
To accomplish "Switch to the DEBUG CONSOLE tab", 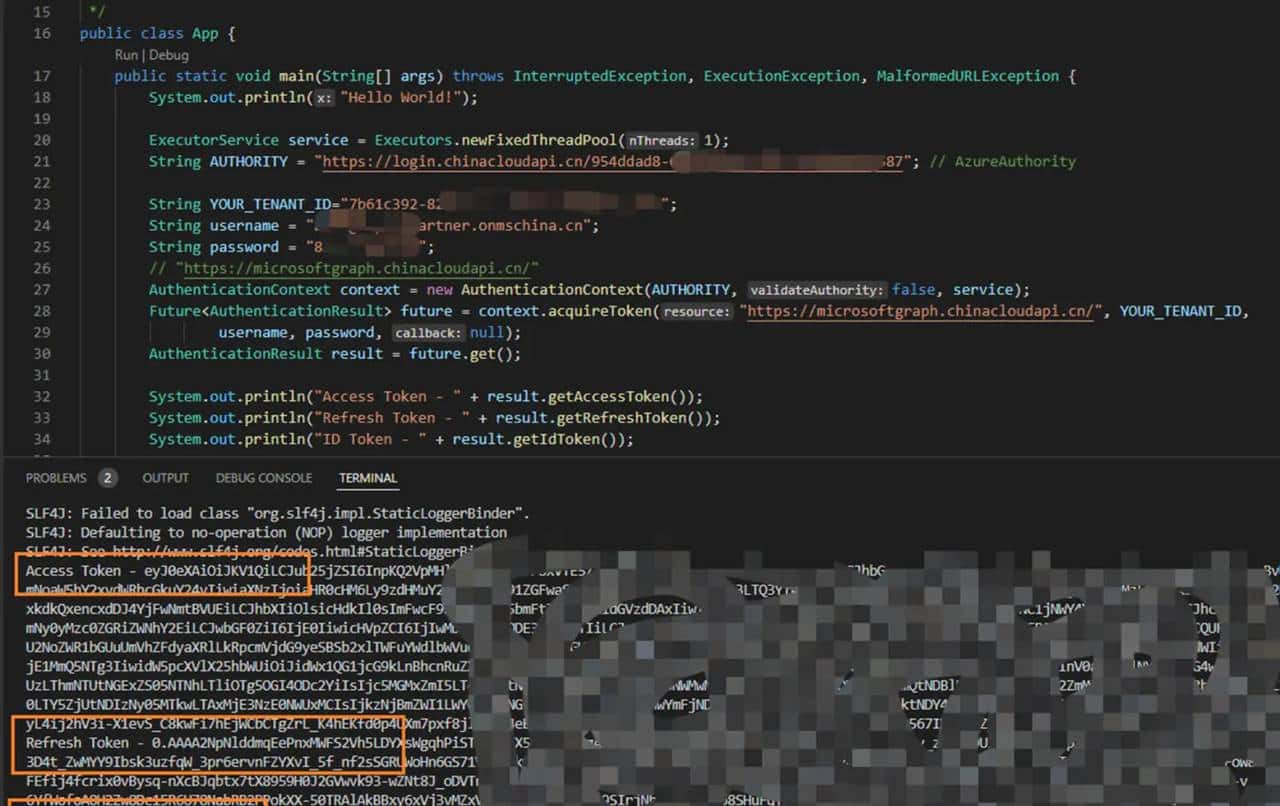I will [263, 478].
